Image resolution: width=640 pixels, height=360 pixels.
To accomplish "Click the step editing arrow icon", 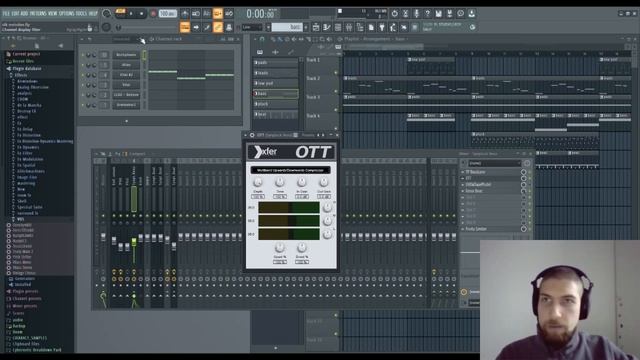I will (x=196, y=27).
